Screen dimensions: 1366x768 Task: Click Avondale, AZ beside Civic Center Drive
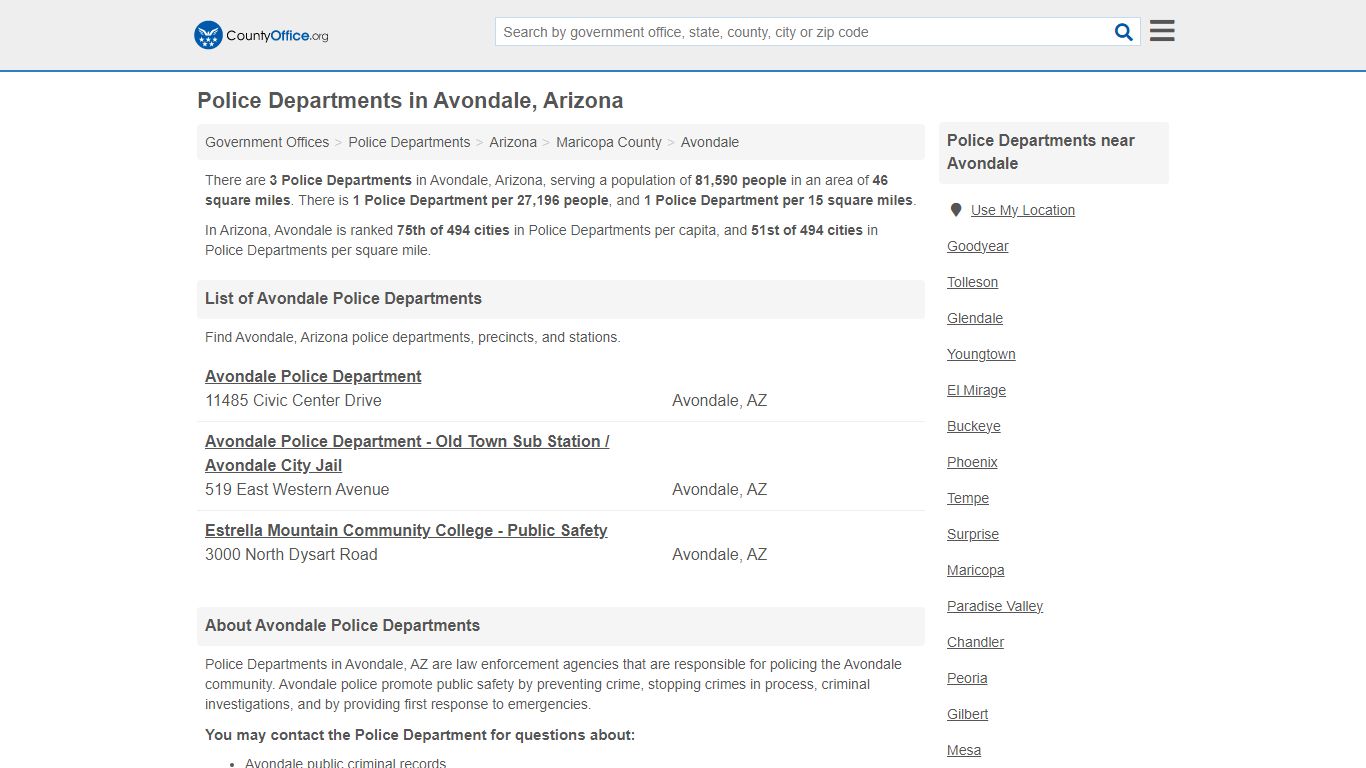pos(720,400)
